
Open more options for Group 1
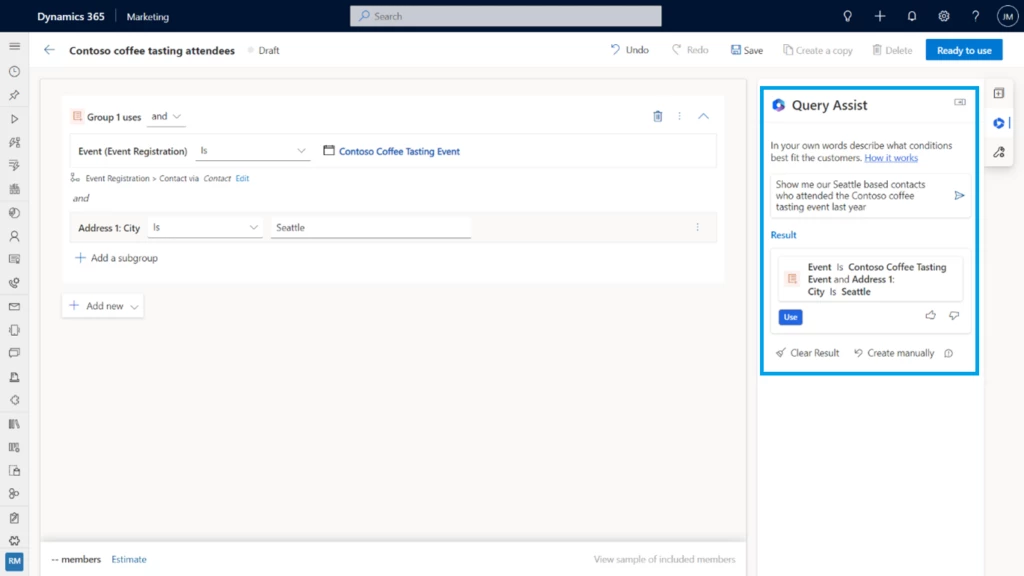[x=680, y=115]
